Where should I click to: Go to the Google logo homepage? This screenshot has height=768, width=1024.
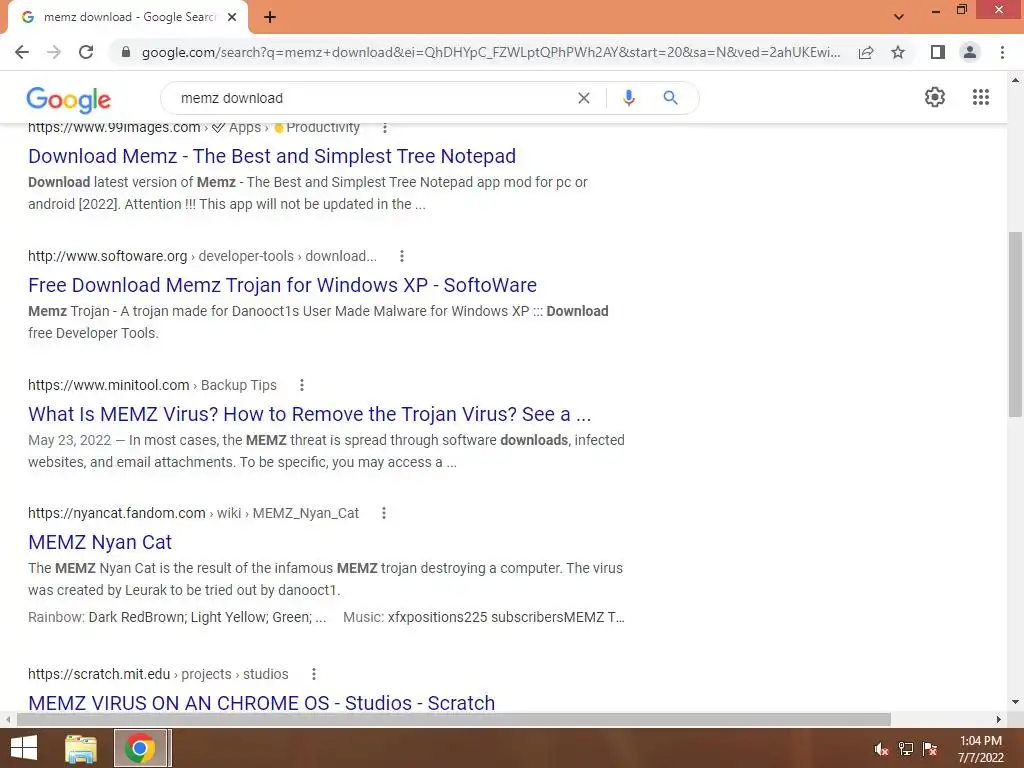click(69, 99)
